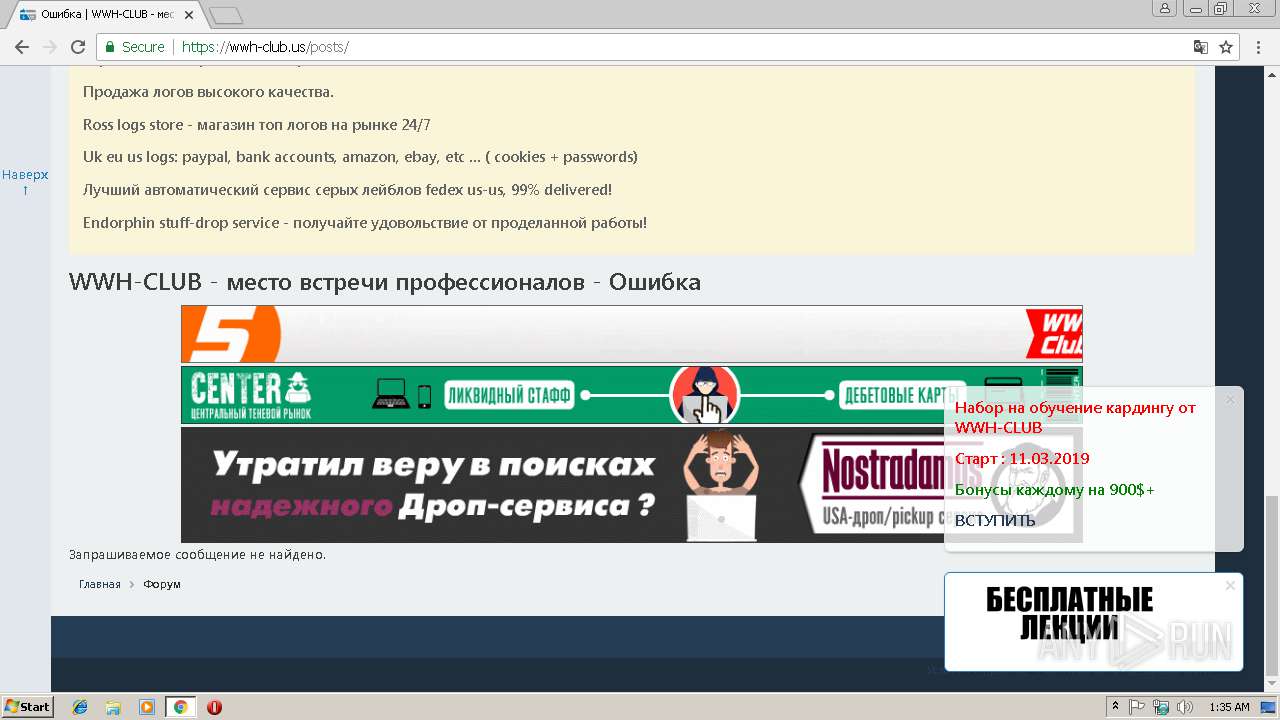Image resolution: width=1280 pixels, height=720 pixels.
Task: Click the scrollbar up arrow
Action: [x=1271, y=74]
